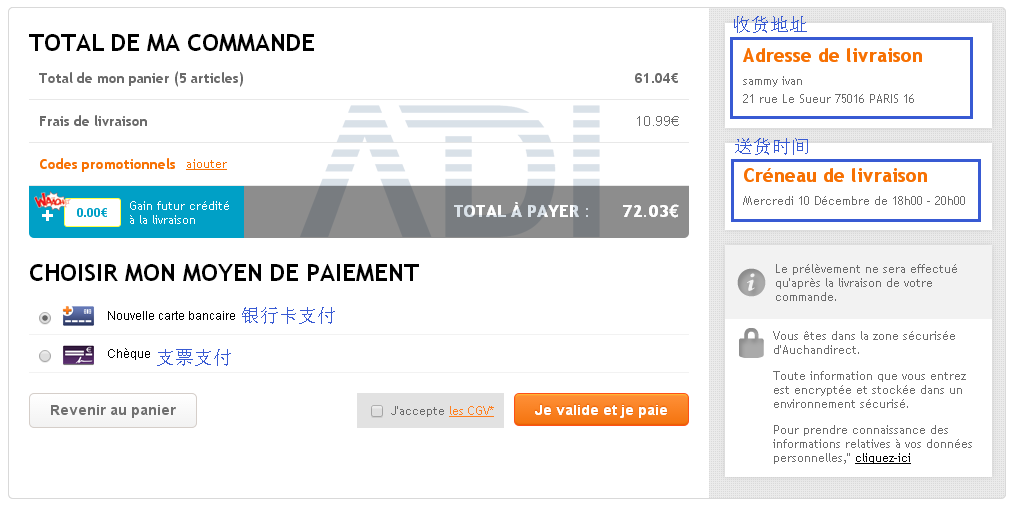Select the Chèque payment radio button
Image resolution: width=1022 pixels, height=516 pixels.
click(44, 356)
